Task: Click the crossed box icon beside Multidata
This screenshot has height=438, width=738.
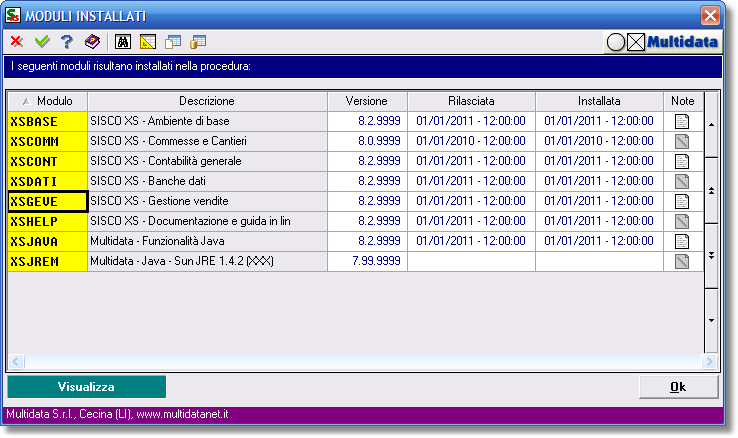Action: [x=636, y=42]
